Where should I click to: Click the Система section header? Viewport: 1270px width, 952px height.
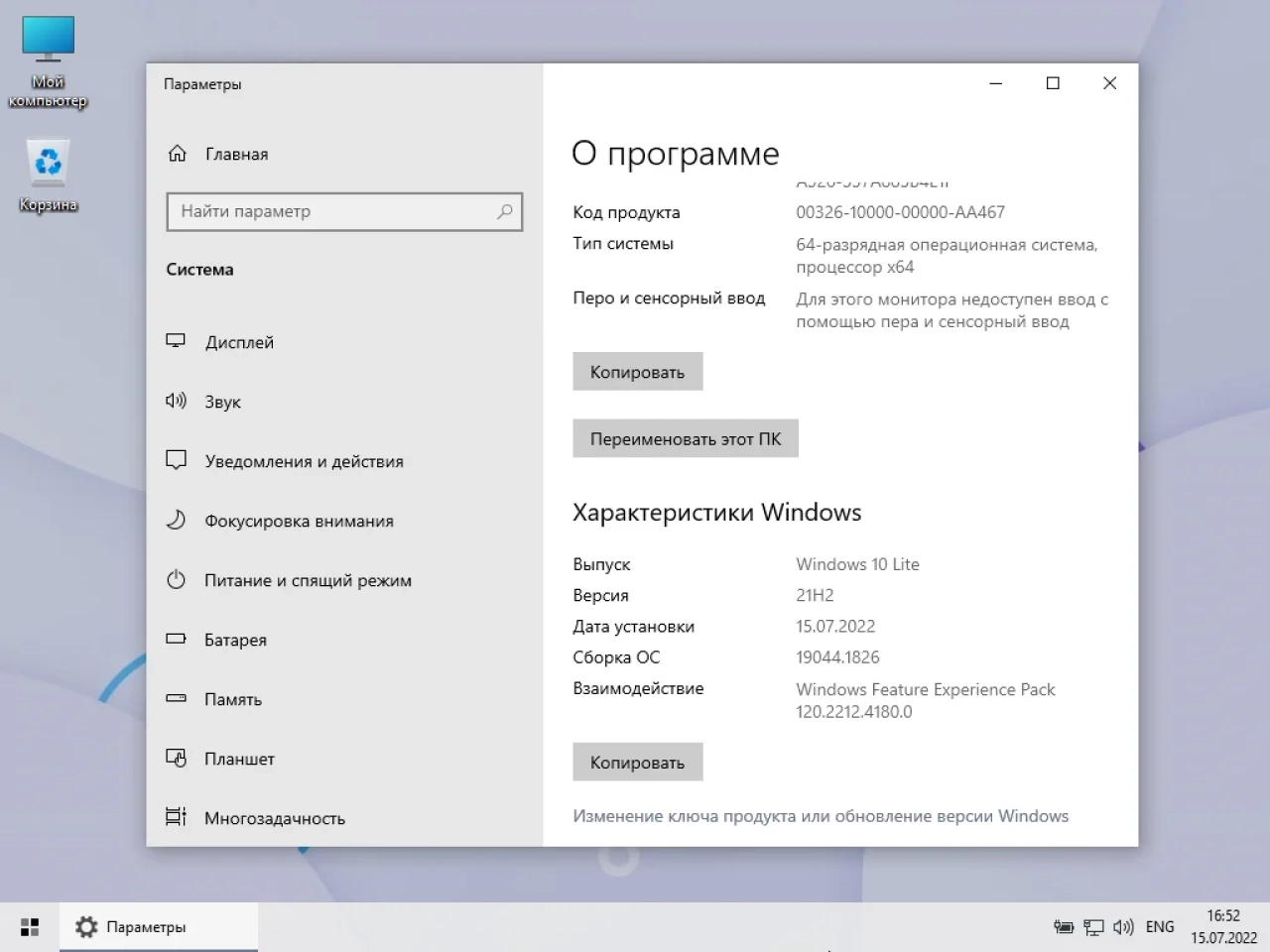tap(199, 269)
